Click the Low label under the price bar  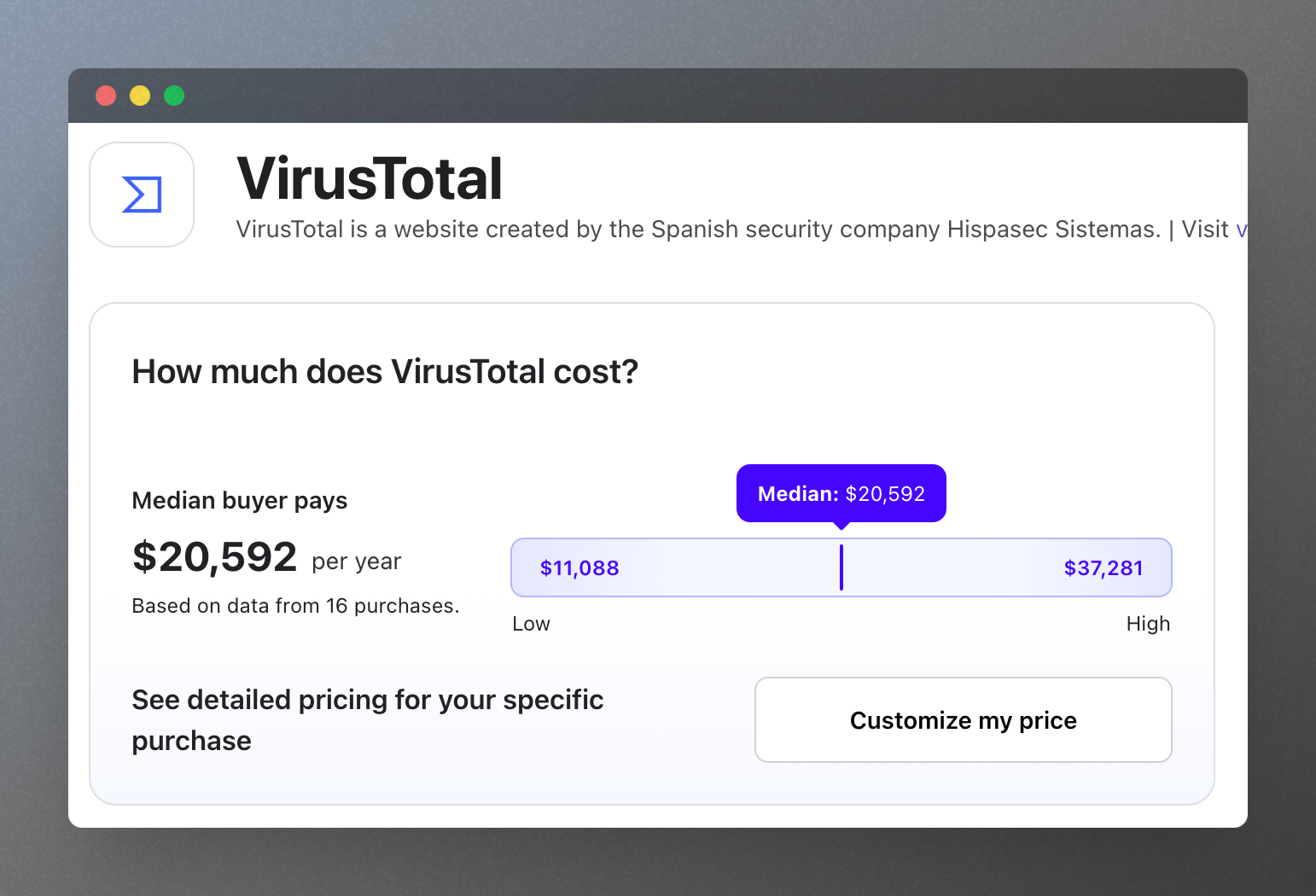[531, 623]
